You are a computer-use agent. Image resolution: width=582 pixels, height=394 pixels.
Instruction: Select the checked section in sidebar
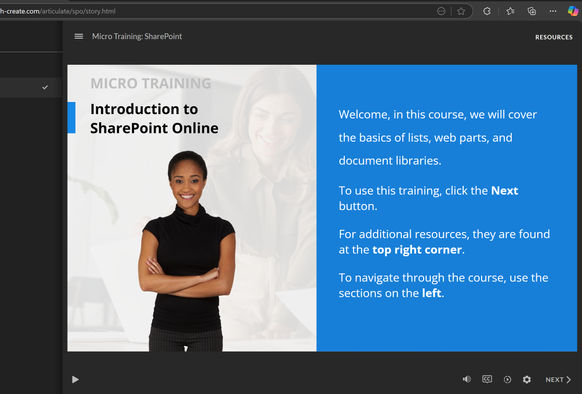(x=30, y=87)
